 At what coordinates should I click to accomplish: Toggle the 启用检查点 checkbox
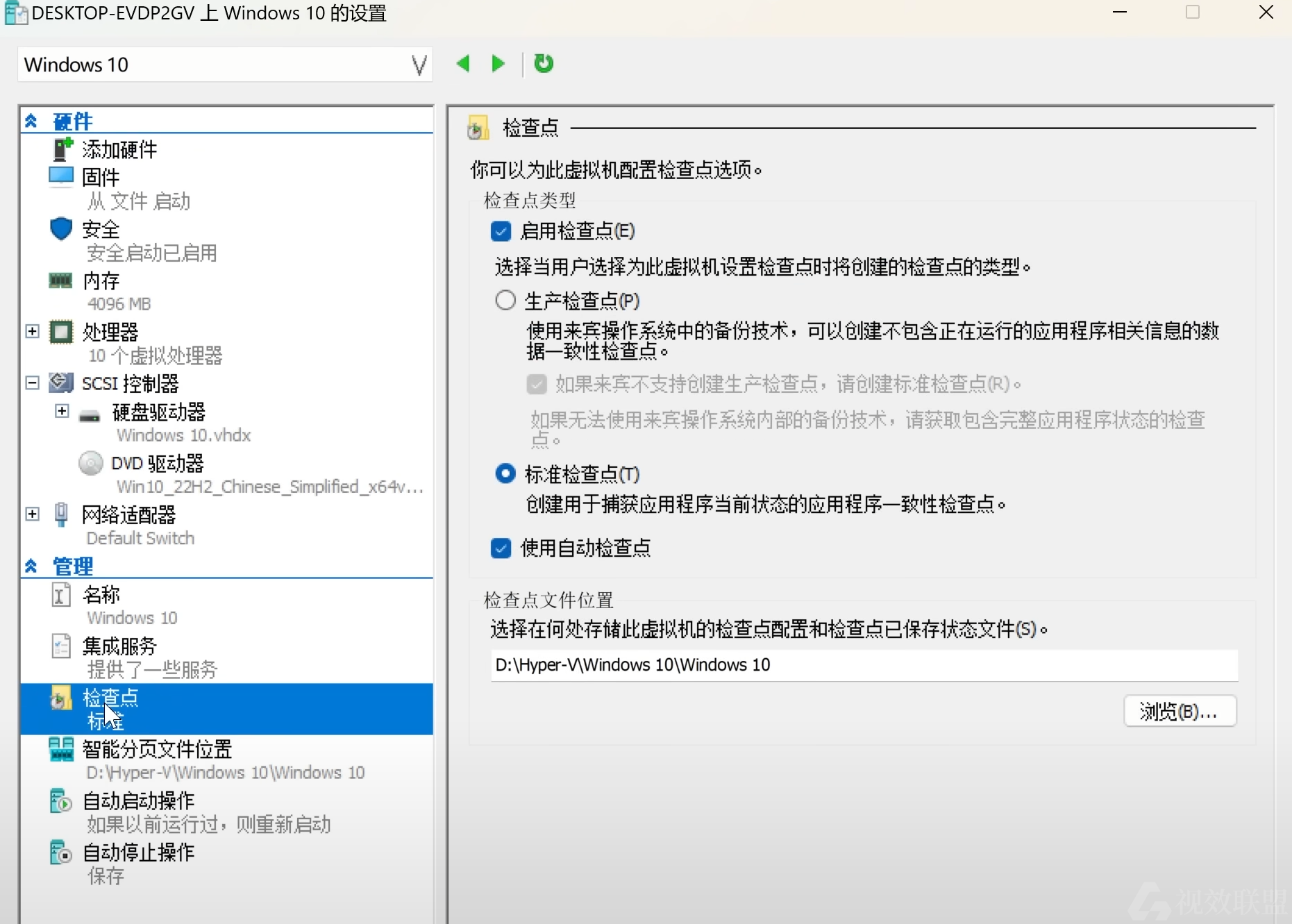(x=501, y=231)
